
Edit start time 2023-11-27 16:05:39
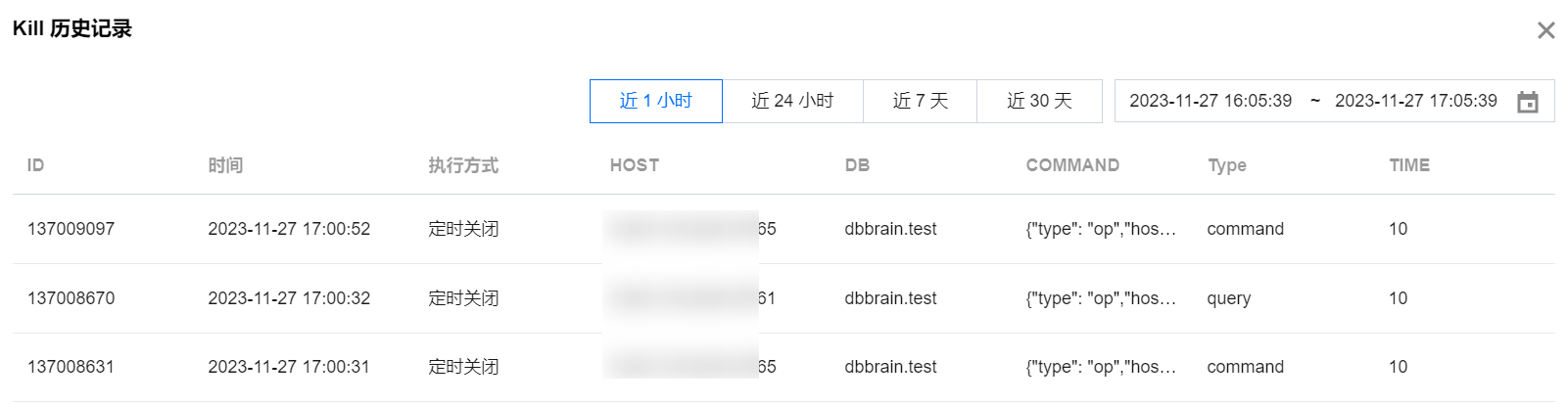pos(1211,101)
